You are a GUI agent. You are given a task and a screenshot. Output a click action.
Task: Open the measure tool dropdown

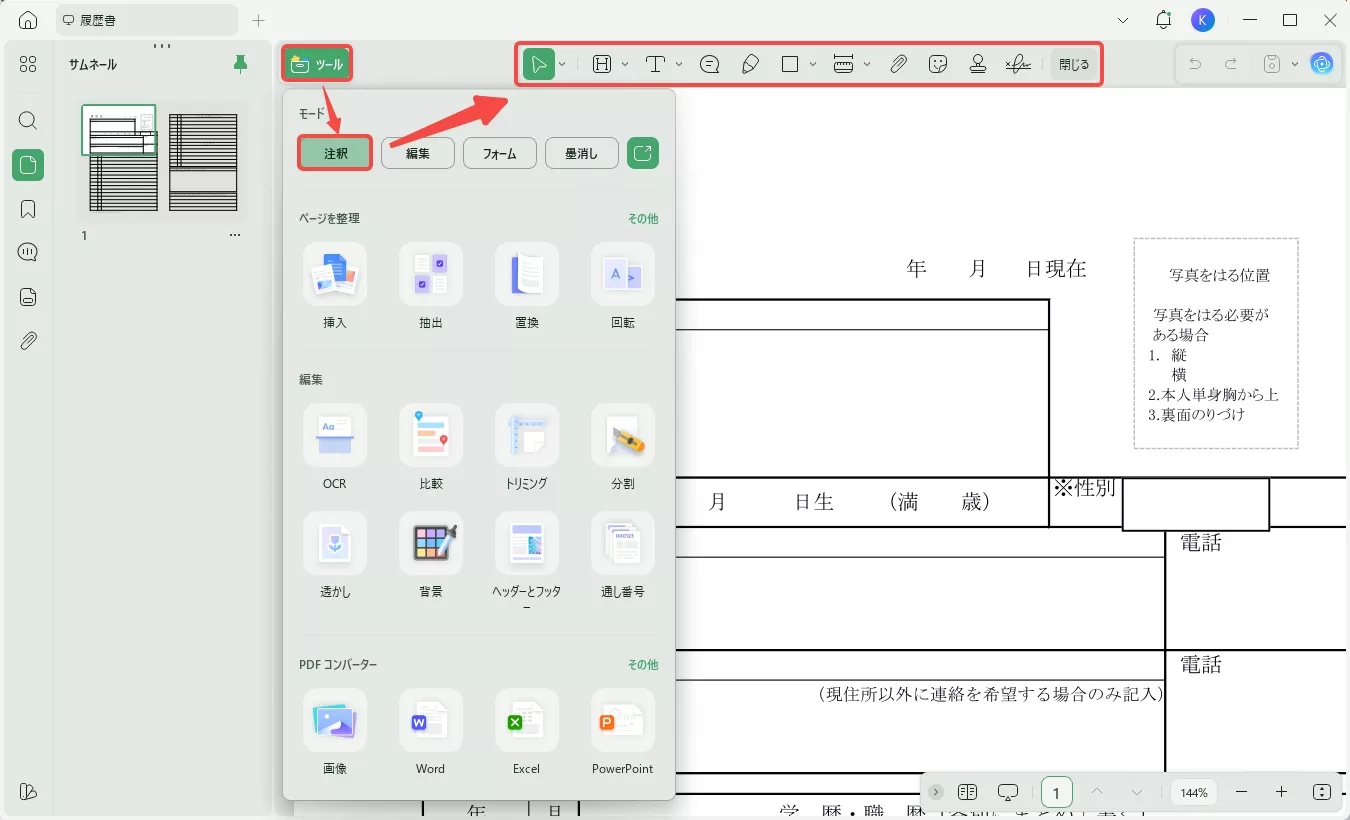(x=866, y=63)
